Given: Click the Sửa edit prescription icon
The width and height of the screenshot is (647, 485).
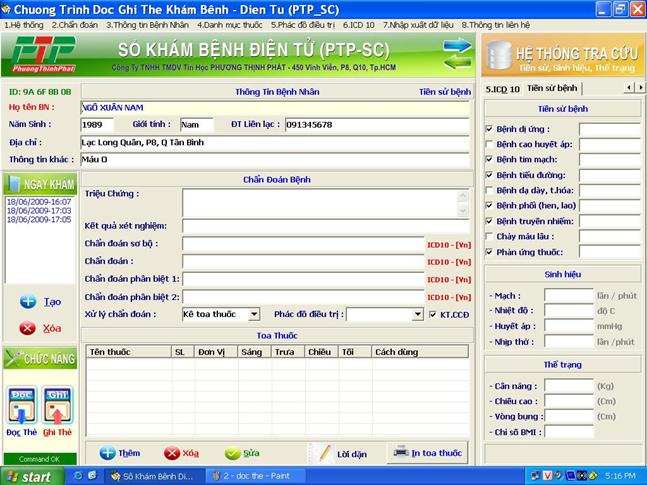Looking at the screenshot, I should [233, 453].
